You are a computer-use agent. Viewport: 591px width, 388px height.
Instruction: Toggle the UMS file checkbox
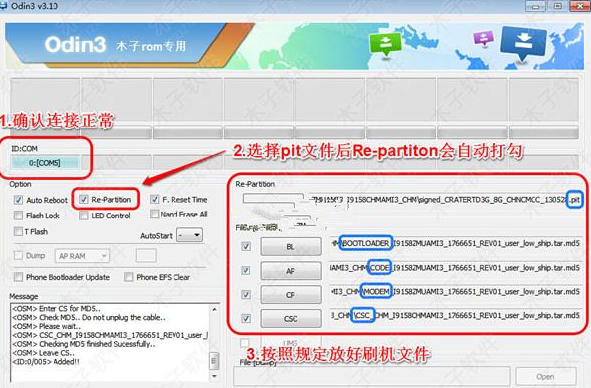tap(245, 342)
